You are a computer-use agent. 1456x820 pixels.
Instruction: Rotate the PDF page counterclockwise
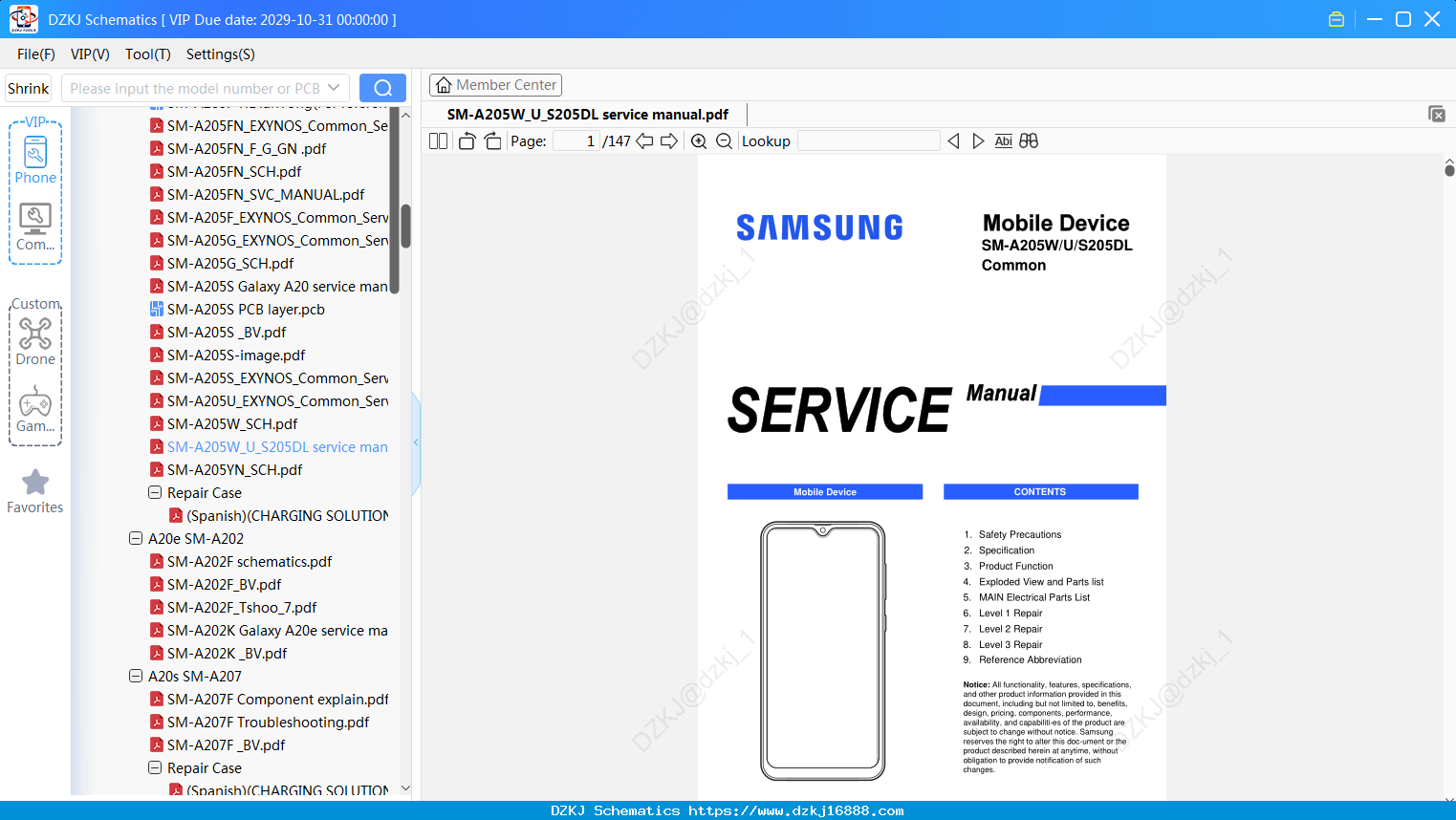[x=467, y=141]
